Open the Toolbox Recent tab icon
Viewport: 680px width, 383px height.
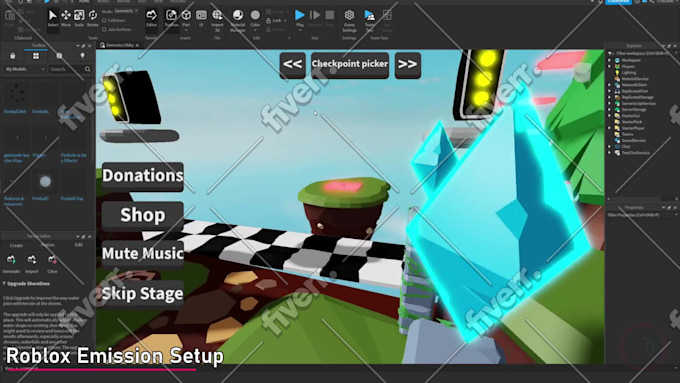coord(59,56)
